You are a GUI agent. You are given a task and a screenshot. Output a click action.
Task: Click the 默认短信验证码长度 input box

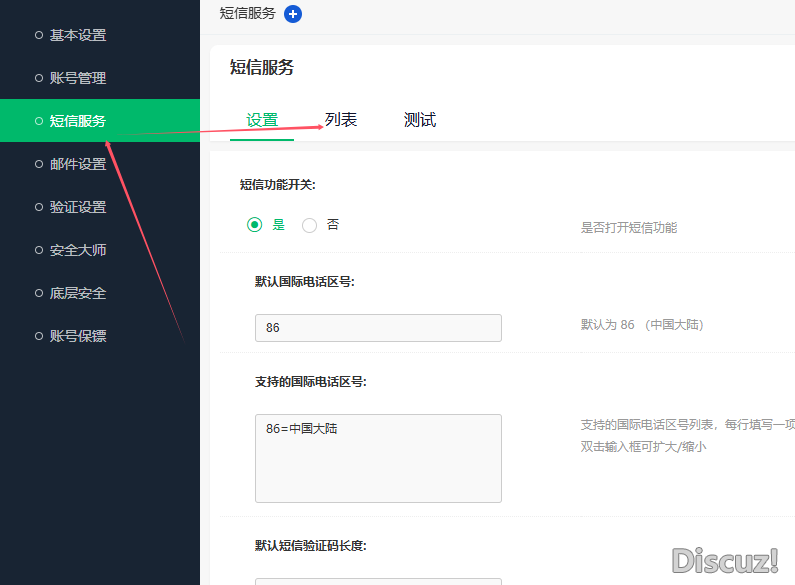point(378,580)
